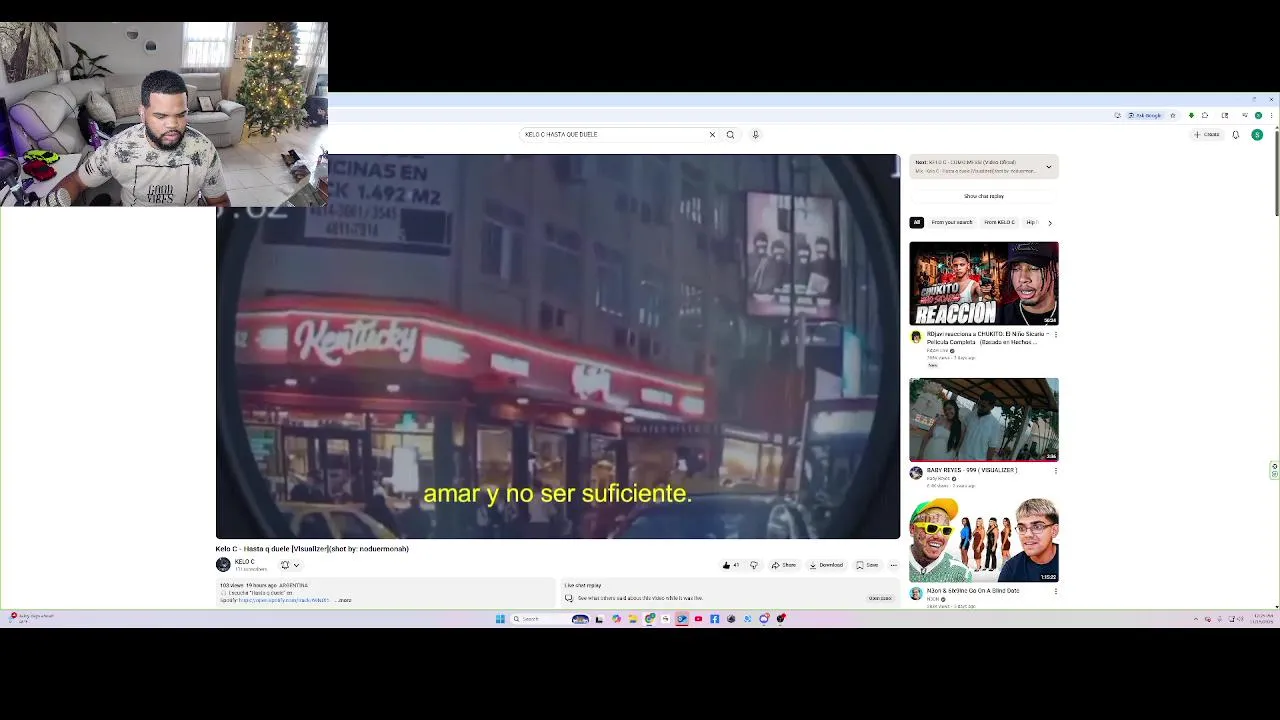
Task: Open the Chrome extensions puzzle icon
Action: pyautogui.click(x=1205, y=115)
